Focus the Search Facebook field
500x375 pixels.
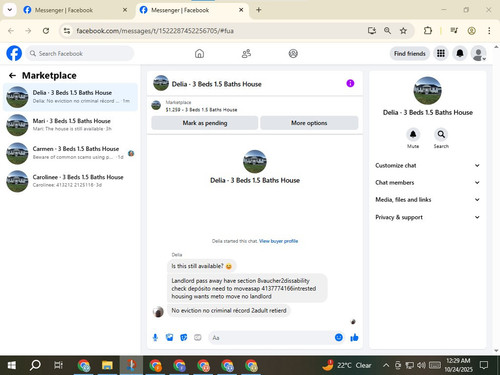coord(80,53)
